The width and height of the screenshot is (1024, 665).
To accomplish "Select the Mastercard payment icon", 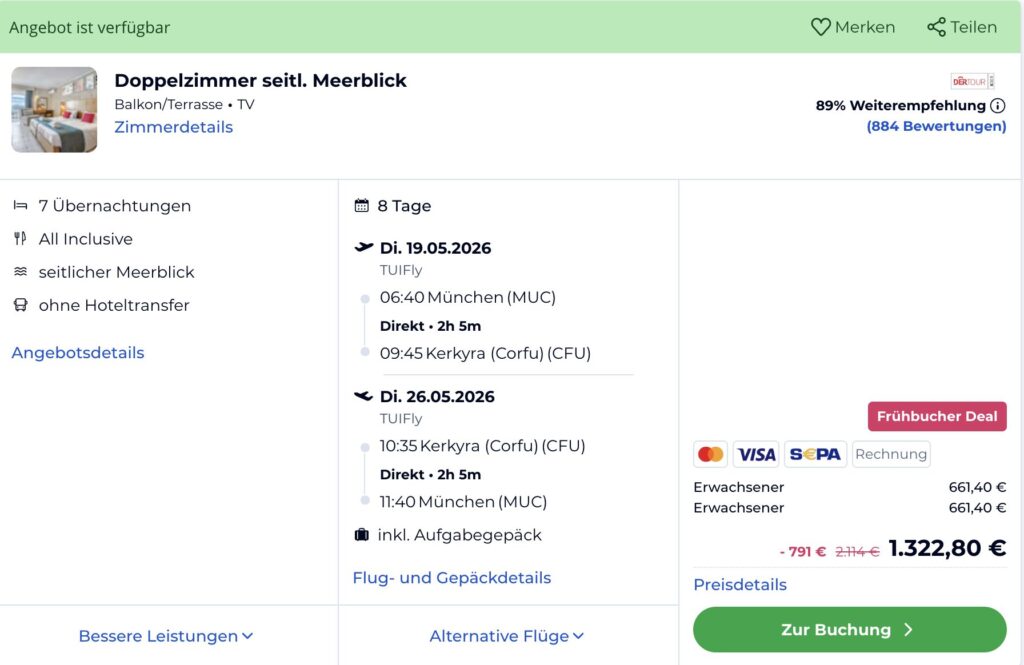I will point(710,454).
